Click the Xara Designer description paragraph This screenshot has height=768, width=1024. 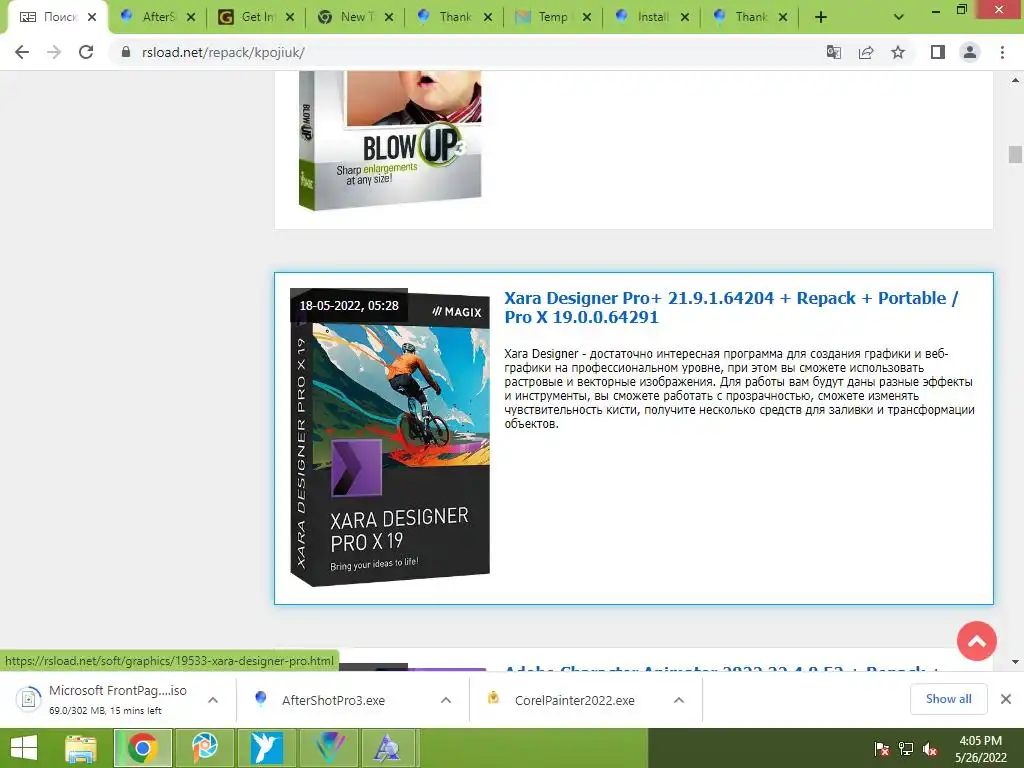739,389
